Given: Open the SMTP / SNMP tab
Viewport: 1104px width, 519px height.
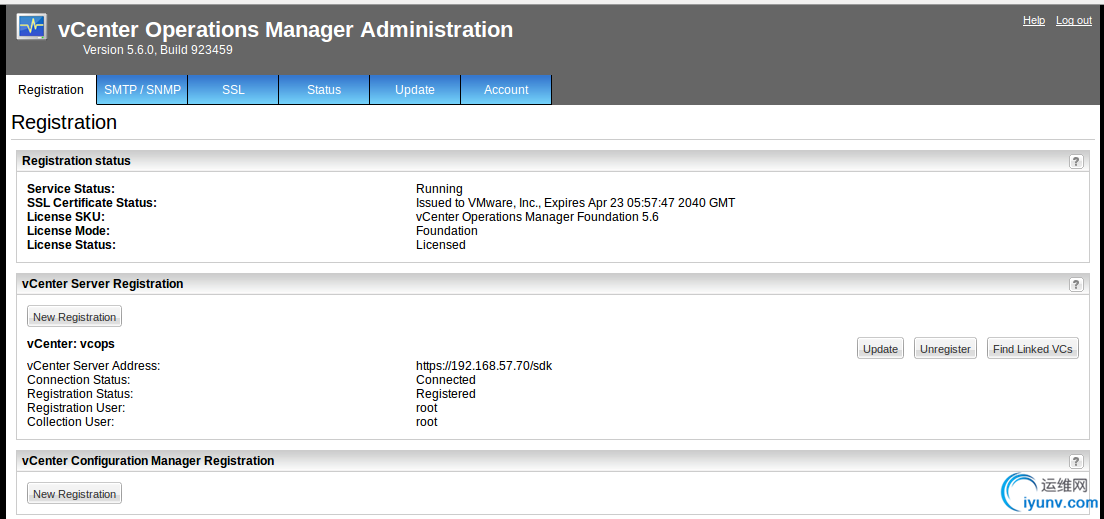Looking at the screenshot, I should (x=142, y=90).
